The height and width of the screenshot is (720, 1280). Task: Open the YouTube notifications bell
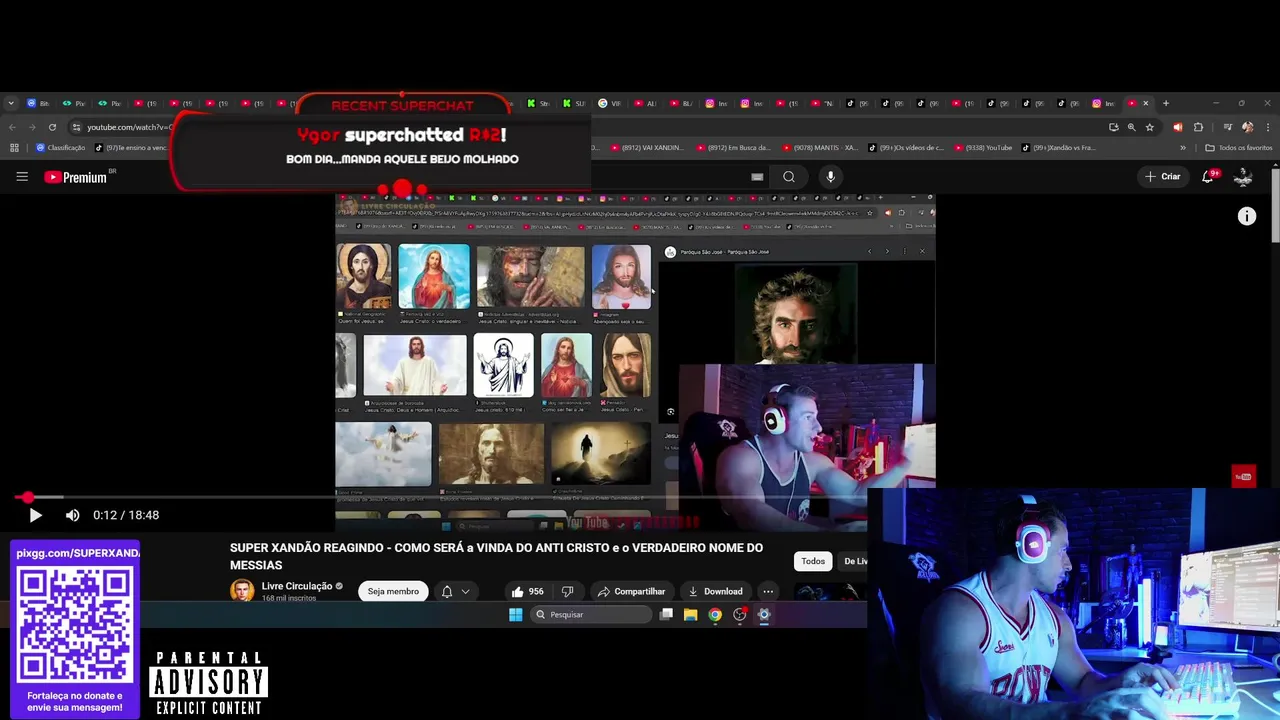pos(1209,176)
